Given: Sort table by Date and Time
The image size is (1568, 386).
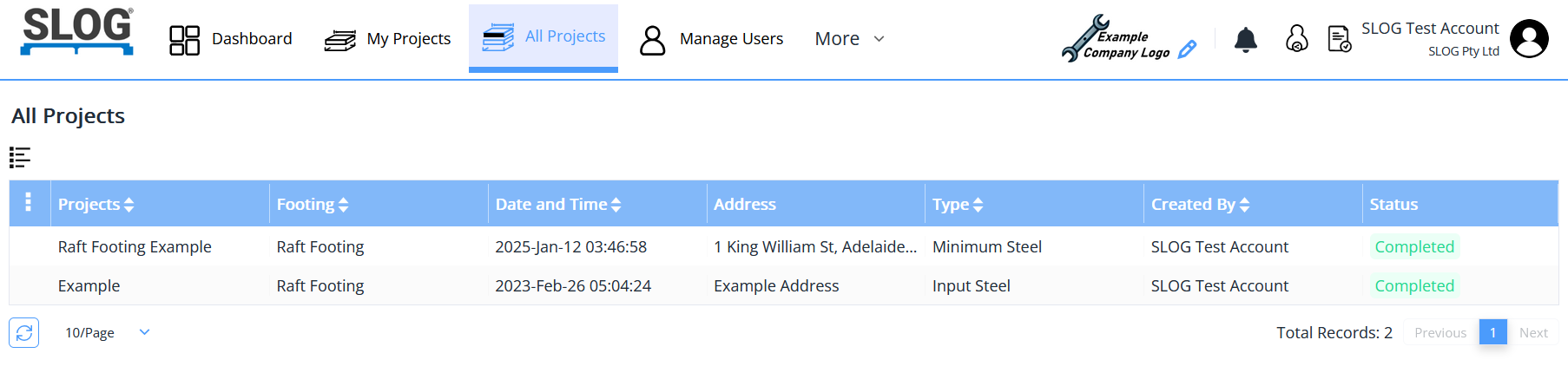Looking at the screenshot, I should pos(557,205).
